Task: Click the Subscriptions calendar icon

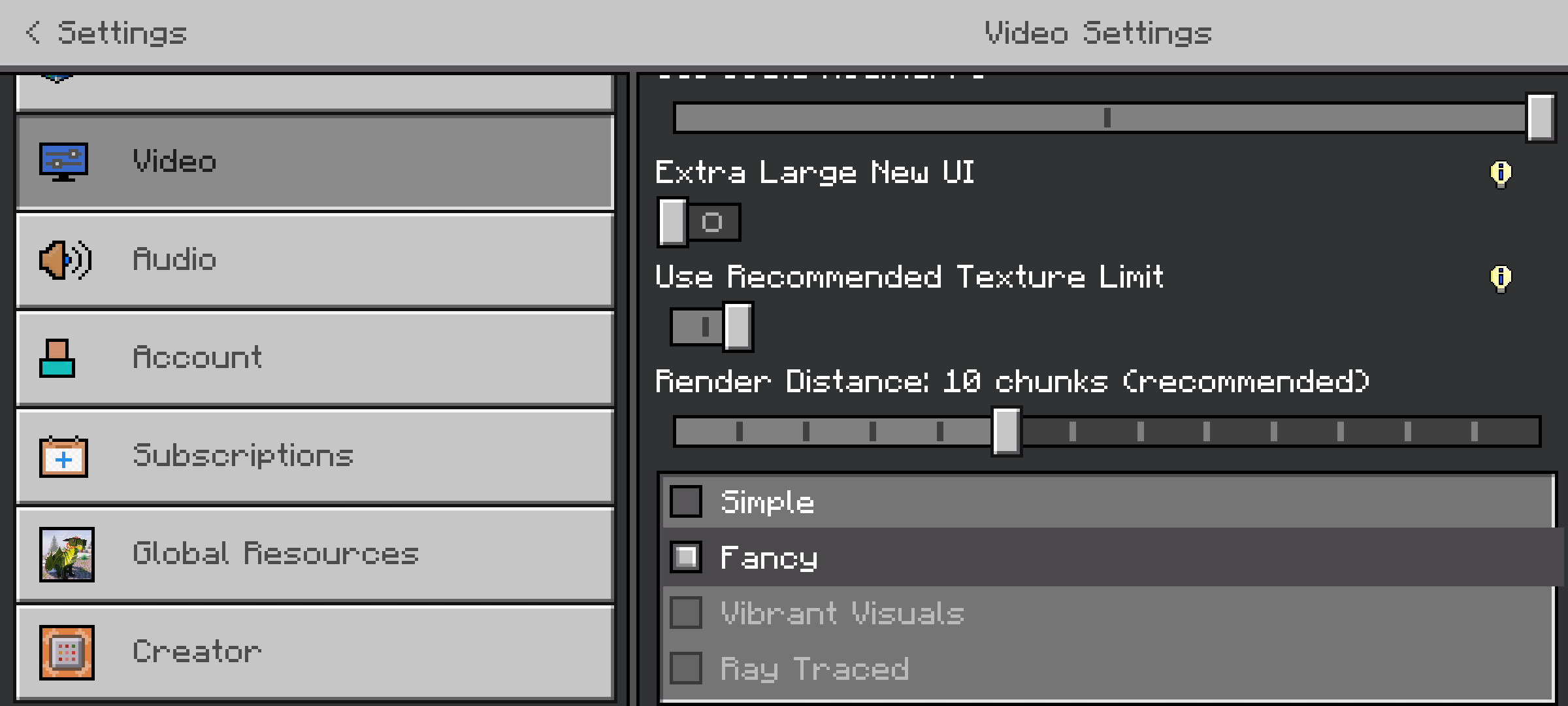Action: click(63, 456)
